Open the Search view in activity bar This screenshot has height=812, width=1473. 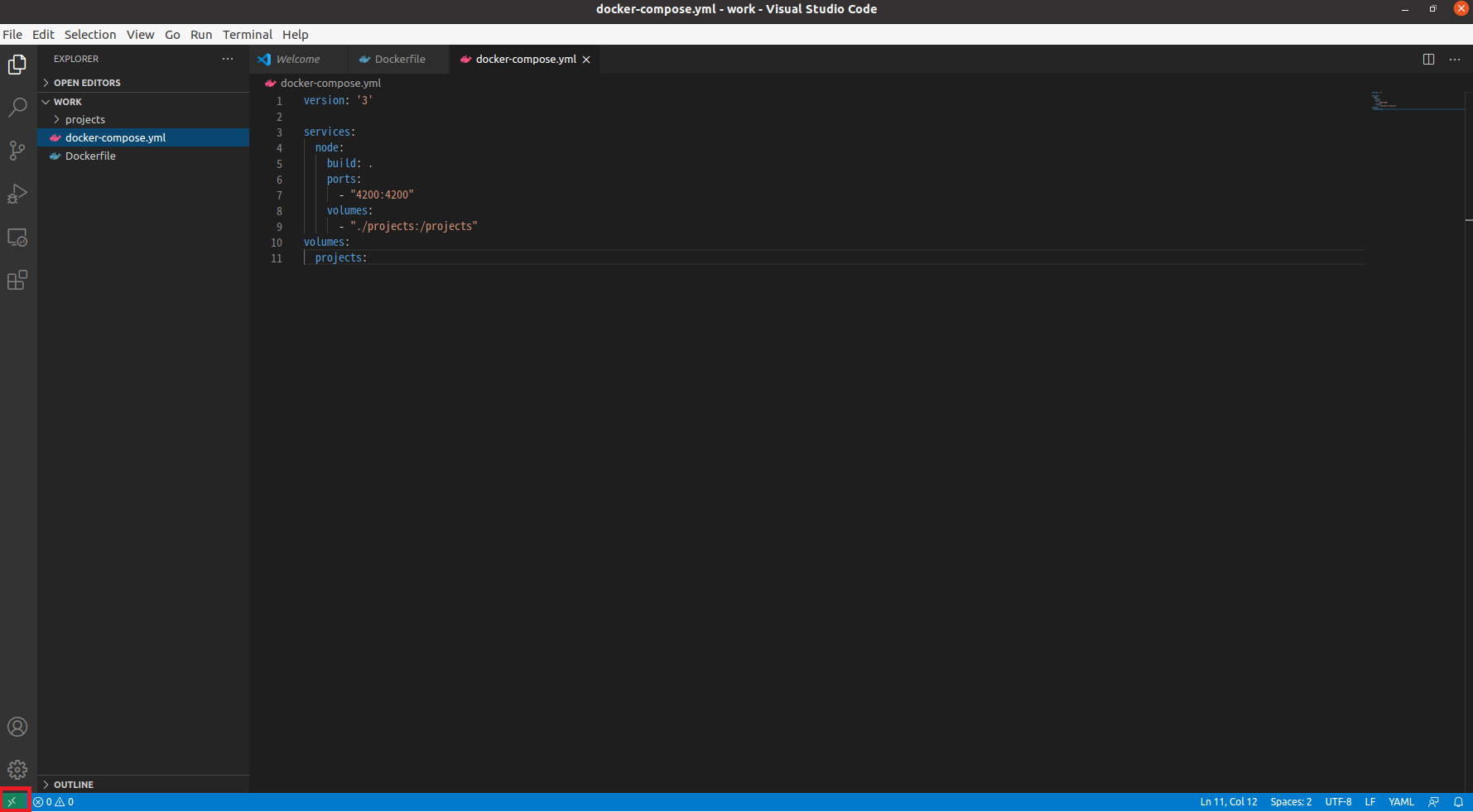pyautogui.click(x=17, y=108)
